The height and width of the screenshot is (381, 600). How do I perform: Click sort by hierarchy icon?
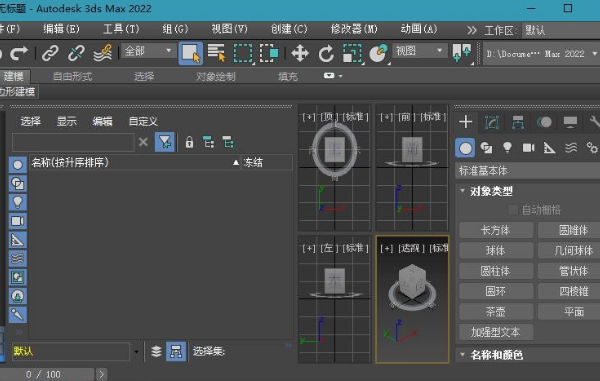[176, 352]
